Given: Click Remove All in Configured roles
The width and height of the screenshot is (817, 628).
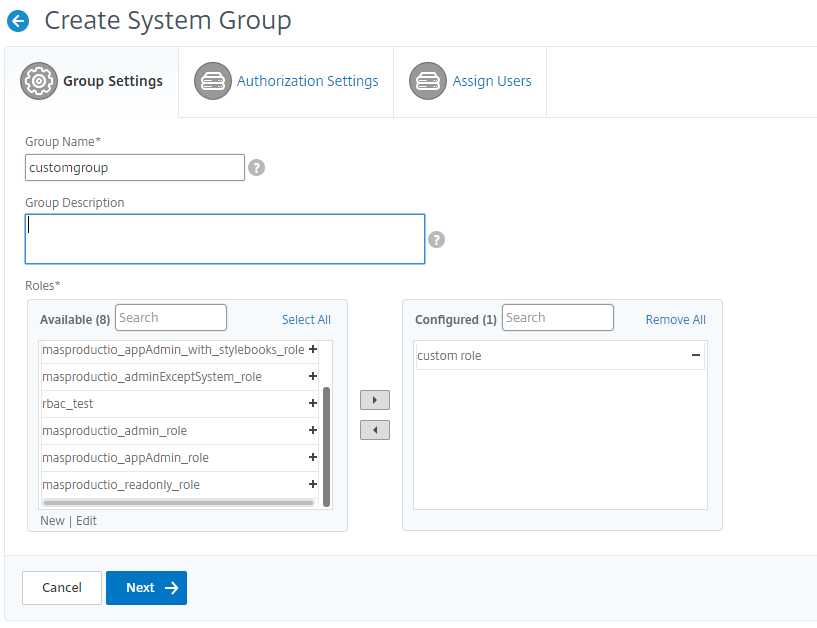Looking at the screenshot, I should (x=676, y=319).
